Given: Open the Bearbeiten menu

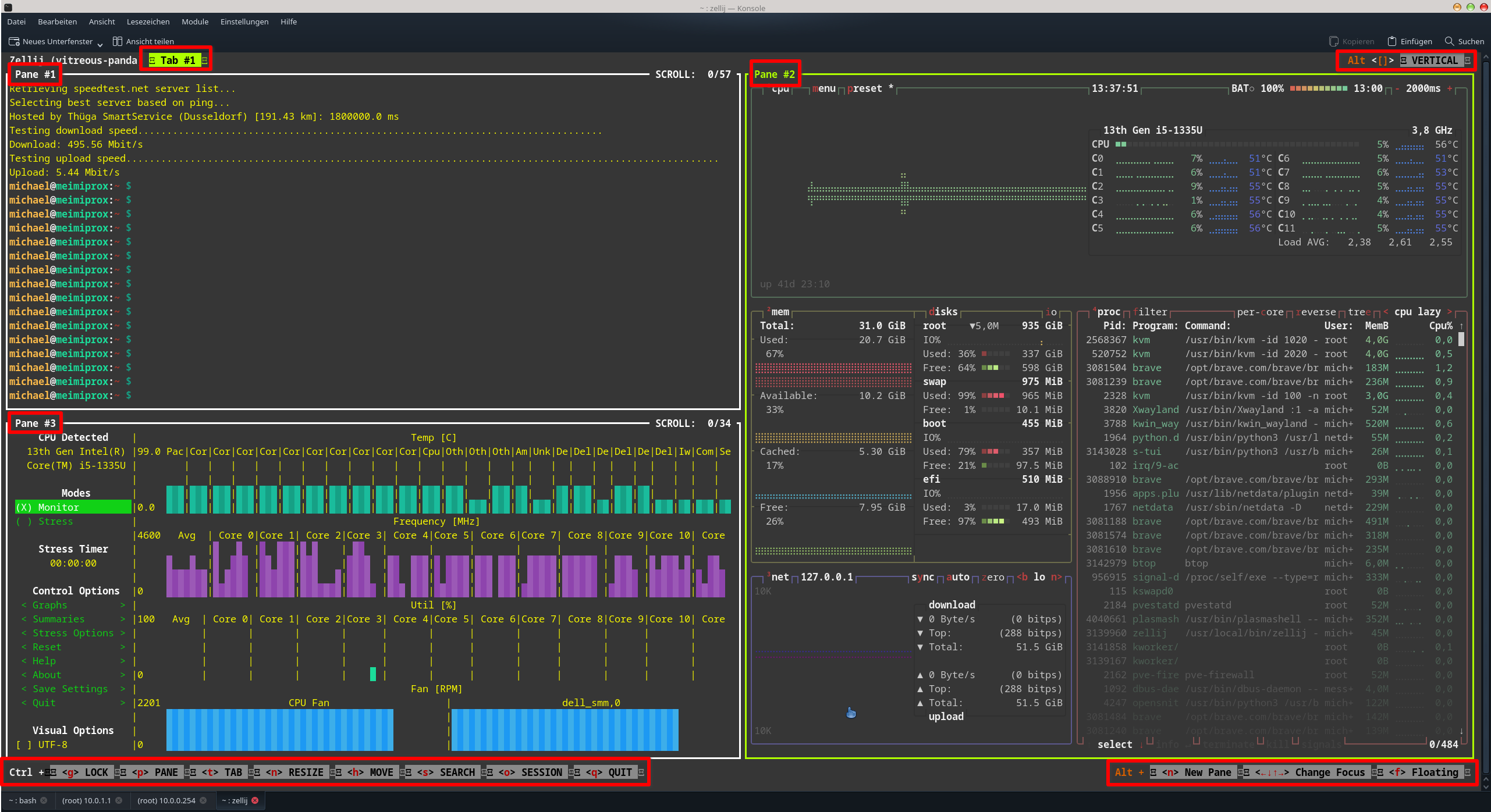Looking at the screenshot, I should tap(57, 22).
